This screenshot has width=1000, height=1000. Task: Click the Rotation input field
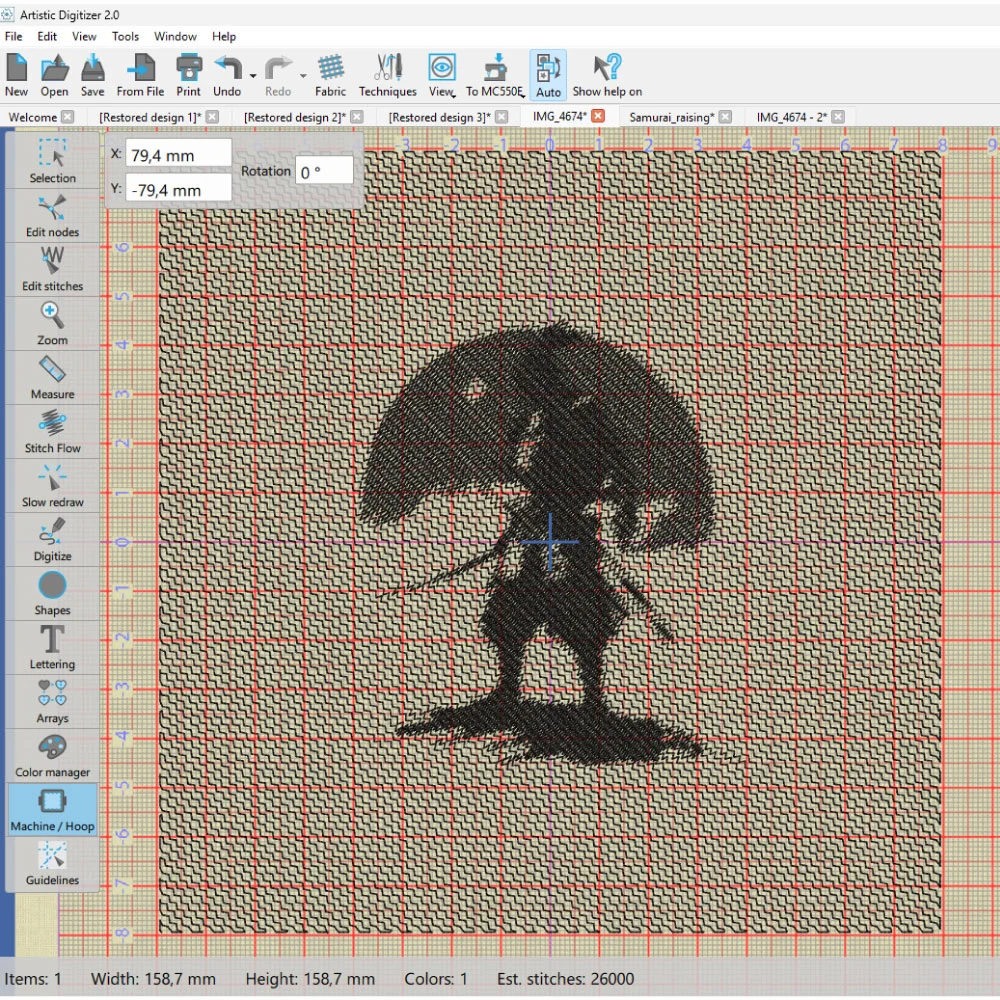(324, 171)
